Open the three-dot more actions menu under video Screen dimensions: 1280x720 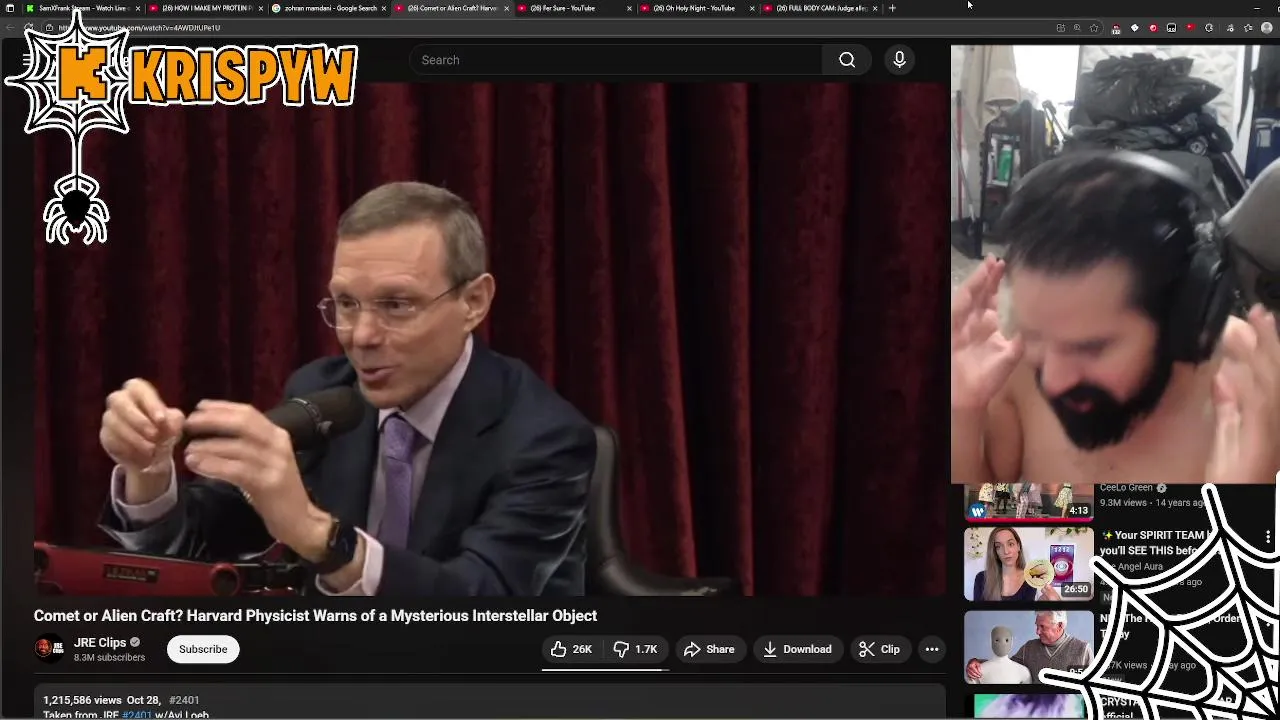tap(932, 649)
